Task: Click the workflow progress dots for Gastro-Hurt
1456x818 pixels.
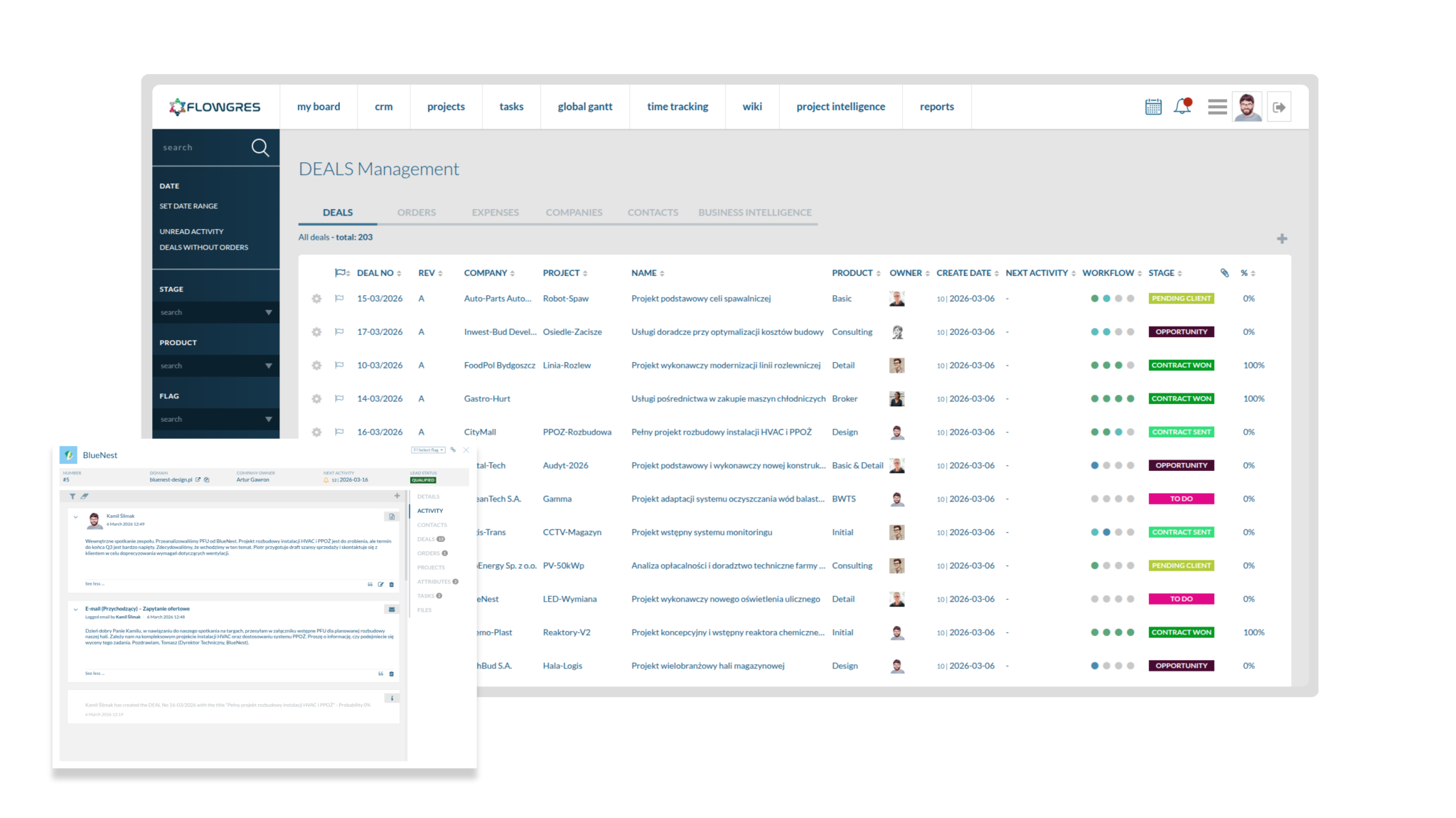Action: point(1111,398)
